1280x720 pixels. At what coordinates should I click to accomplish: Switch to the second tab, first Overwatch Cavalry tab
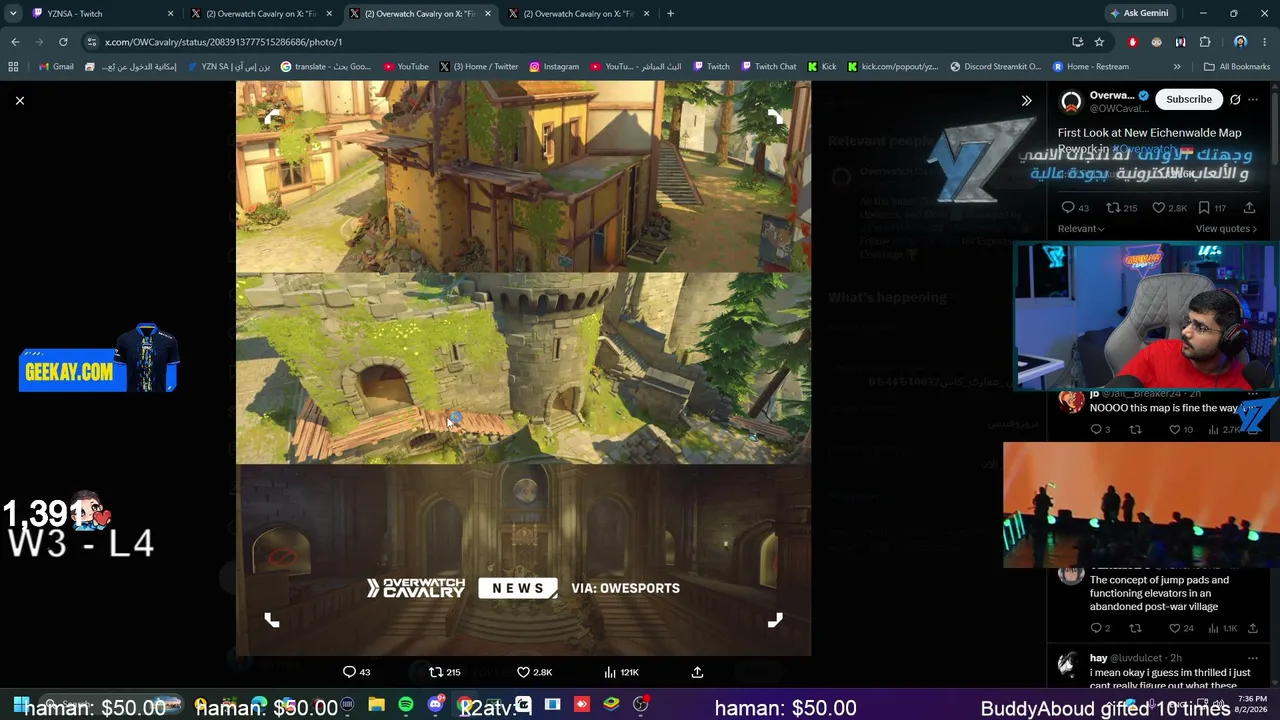tap(261, 14)
